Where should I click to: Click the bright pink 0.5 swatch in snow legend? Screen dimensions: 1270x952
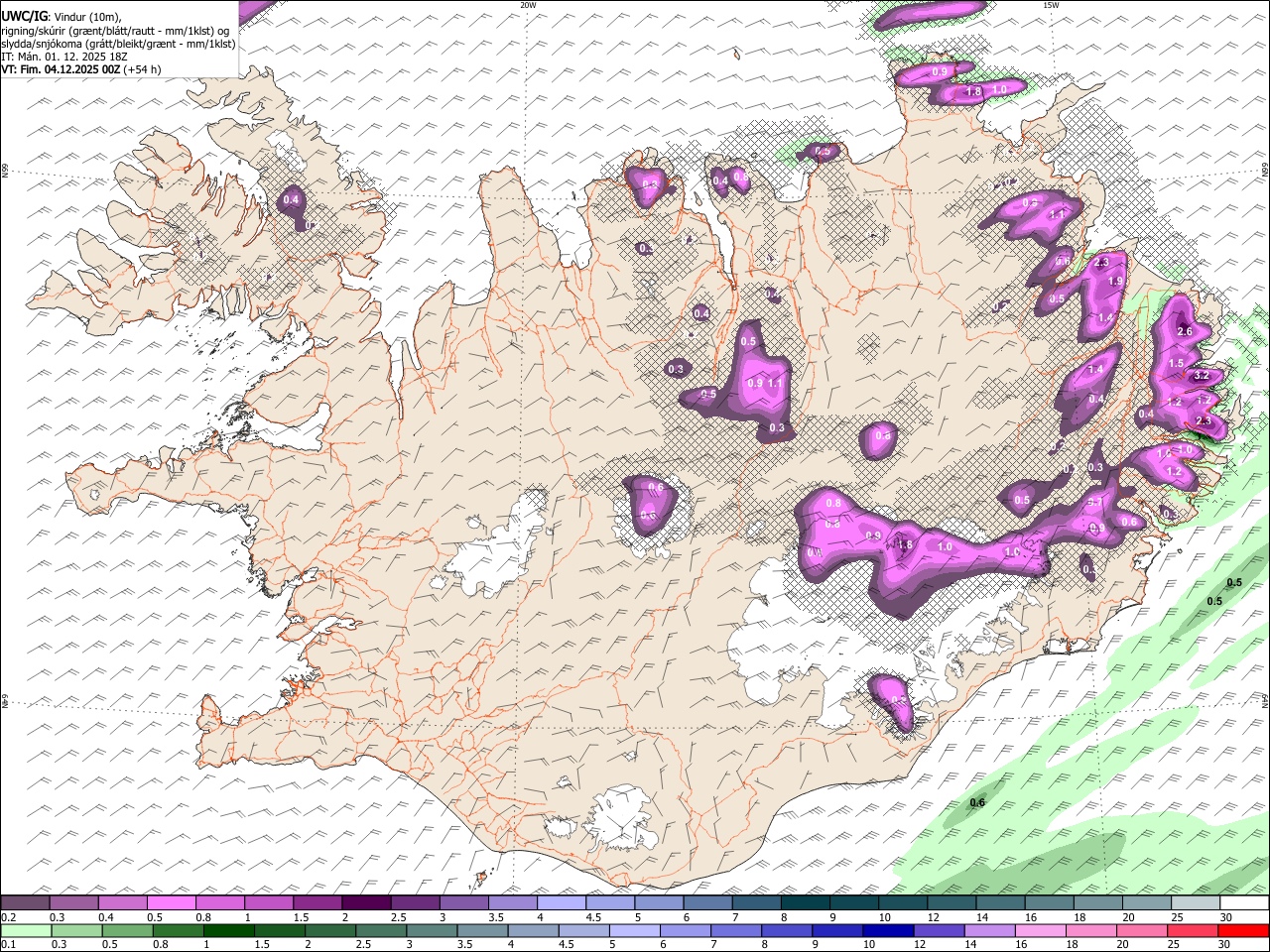[171, 902]
